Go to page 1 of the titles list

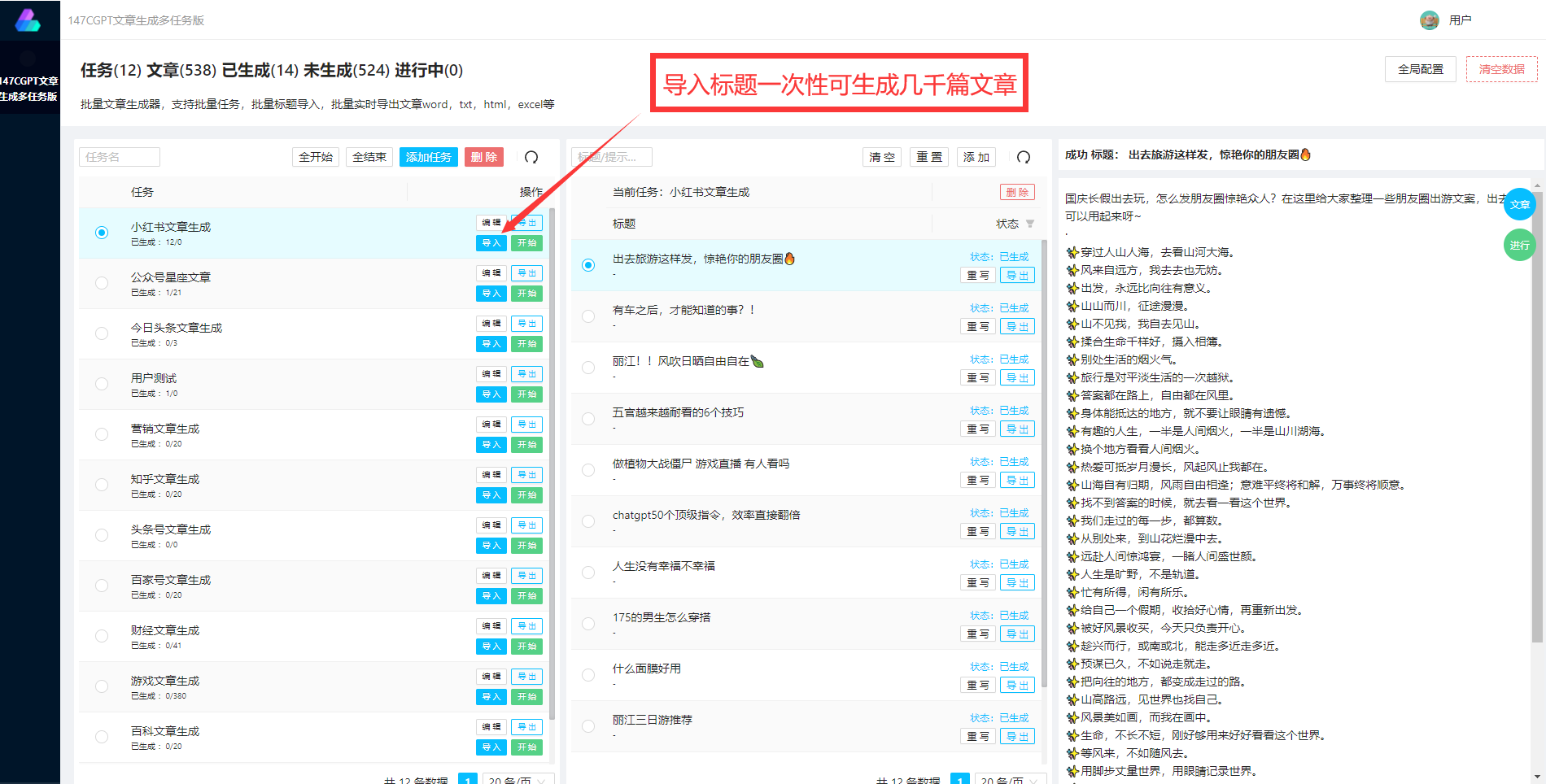tap(960, 778)
